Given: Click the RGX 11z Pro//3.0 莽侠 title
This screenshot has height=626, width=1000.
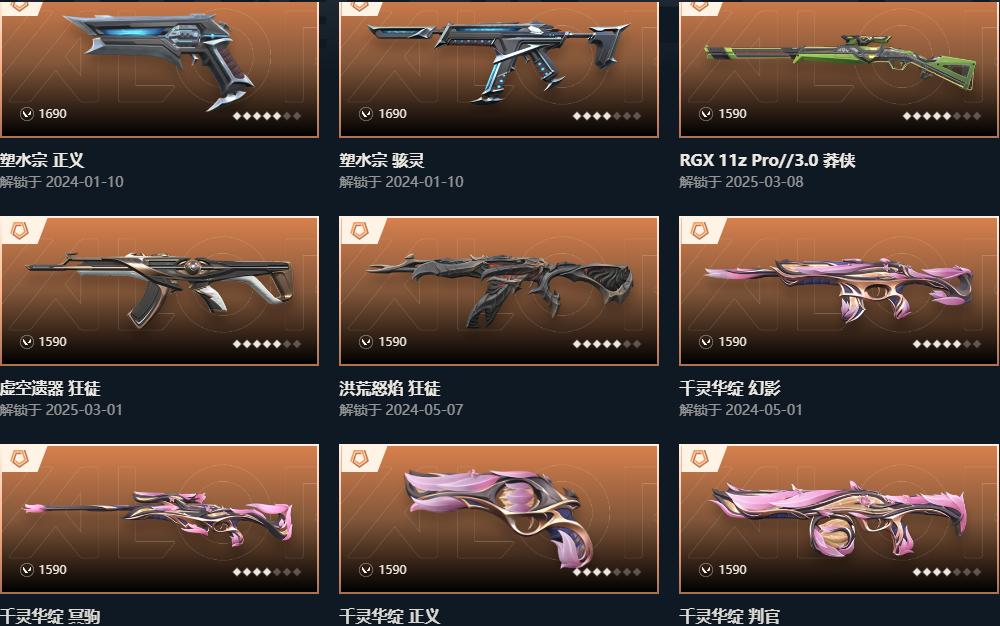Looking at the screenshot, I should coord(767,160).
